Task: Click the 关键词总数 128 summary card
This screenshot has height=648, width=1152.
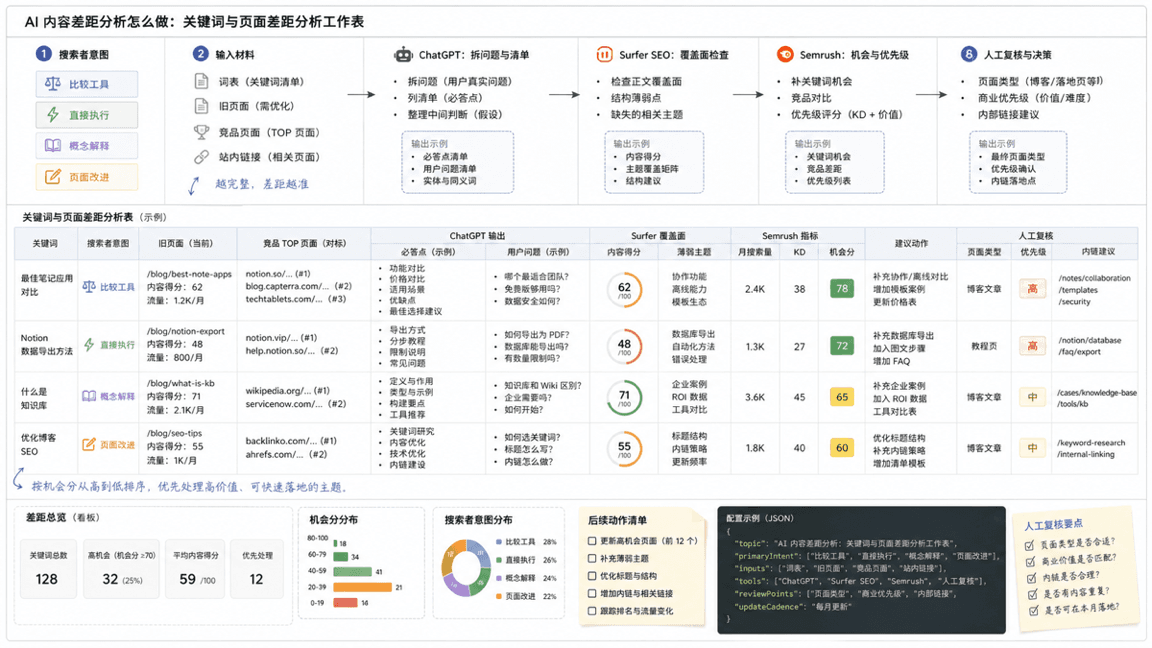Action: click(x=46, y=570)
